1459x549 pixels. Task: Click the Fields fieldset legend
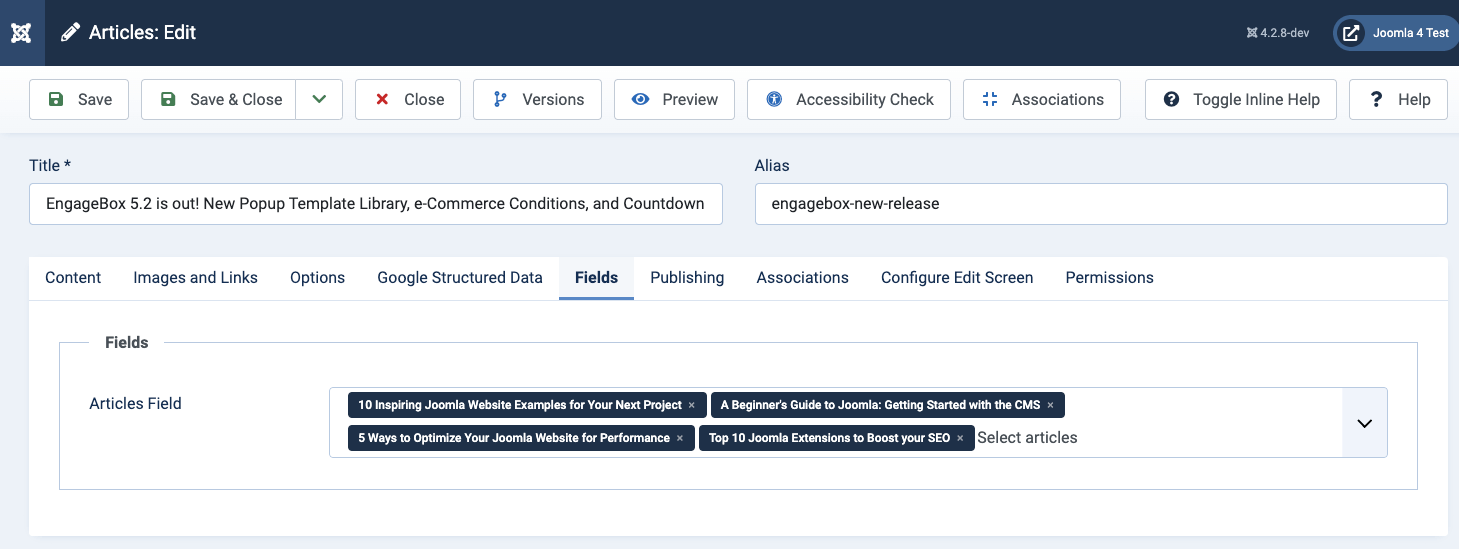(127, 342)
